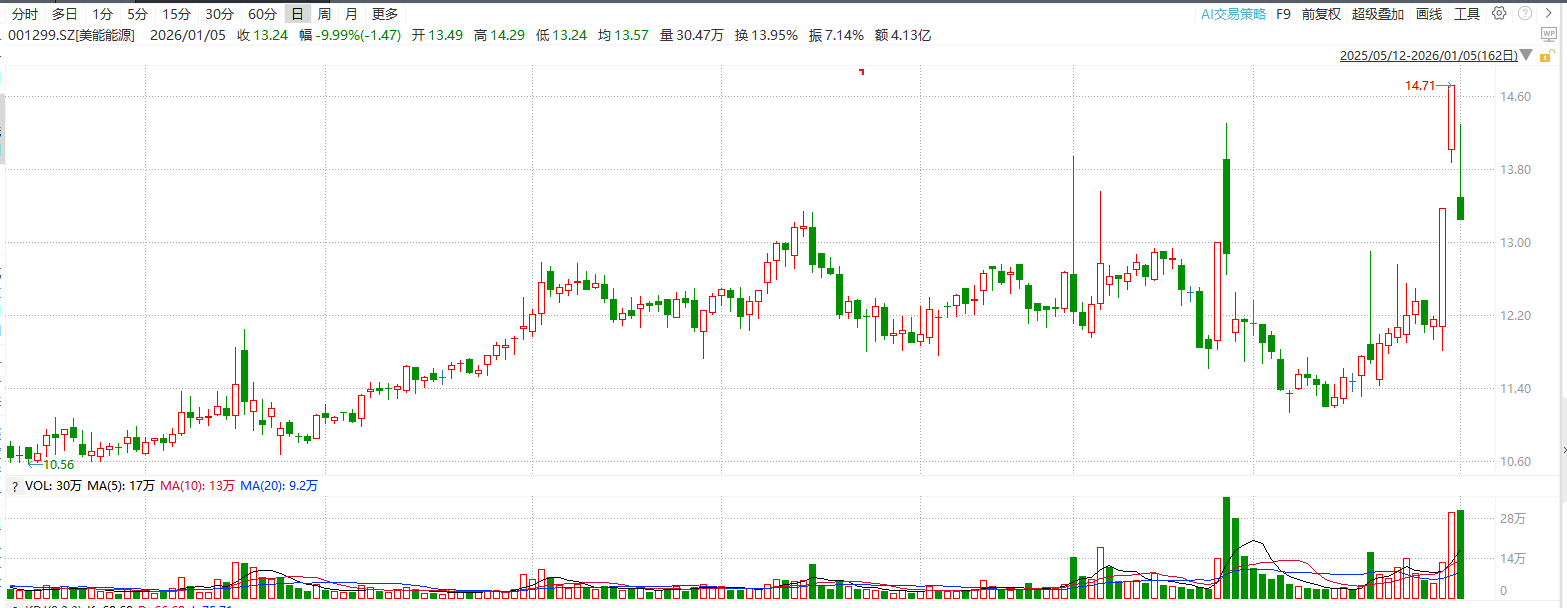Select the 月 monthly period tab
The image size is (1567, 608).
(x=351, y=14)
